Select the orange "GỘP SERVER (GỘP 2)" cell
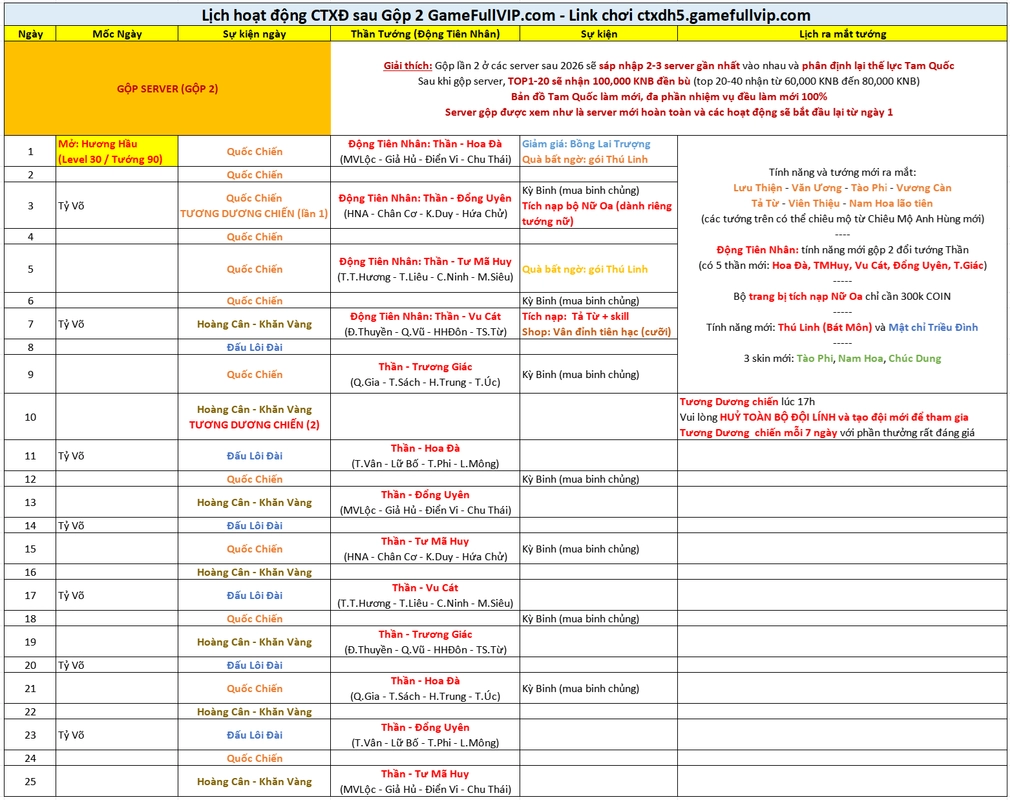 (168, 88)
